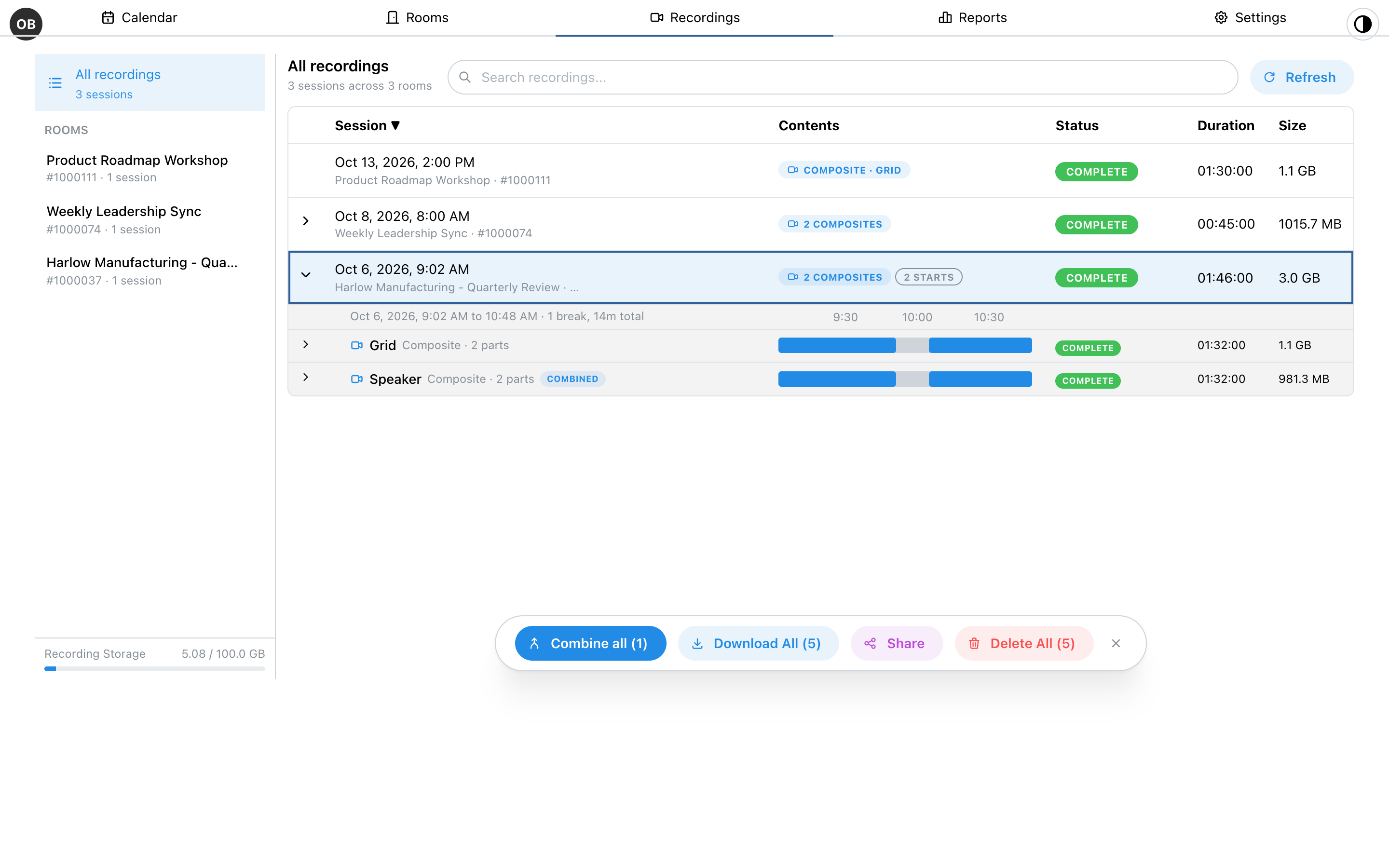1389x868 pixels.
Task: Open Harlow Manufacturing room in sidebar
Action: tap(150, 271)
